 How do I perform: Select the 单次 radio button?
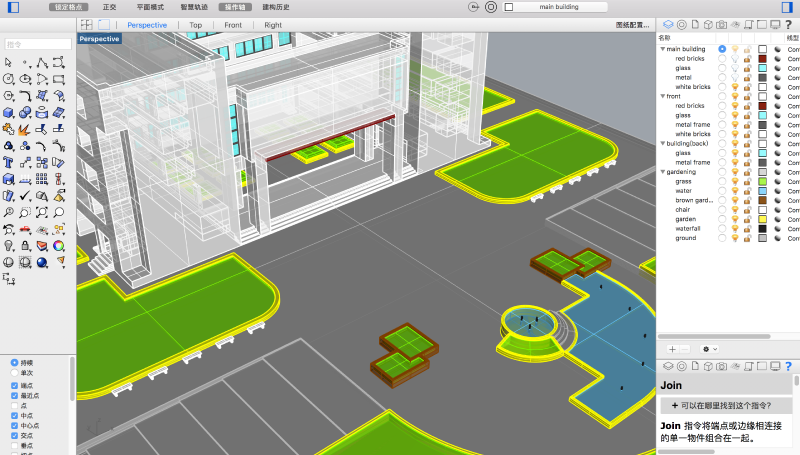pyautogui.click(x=14, y=373)
